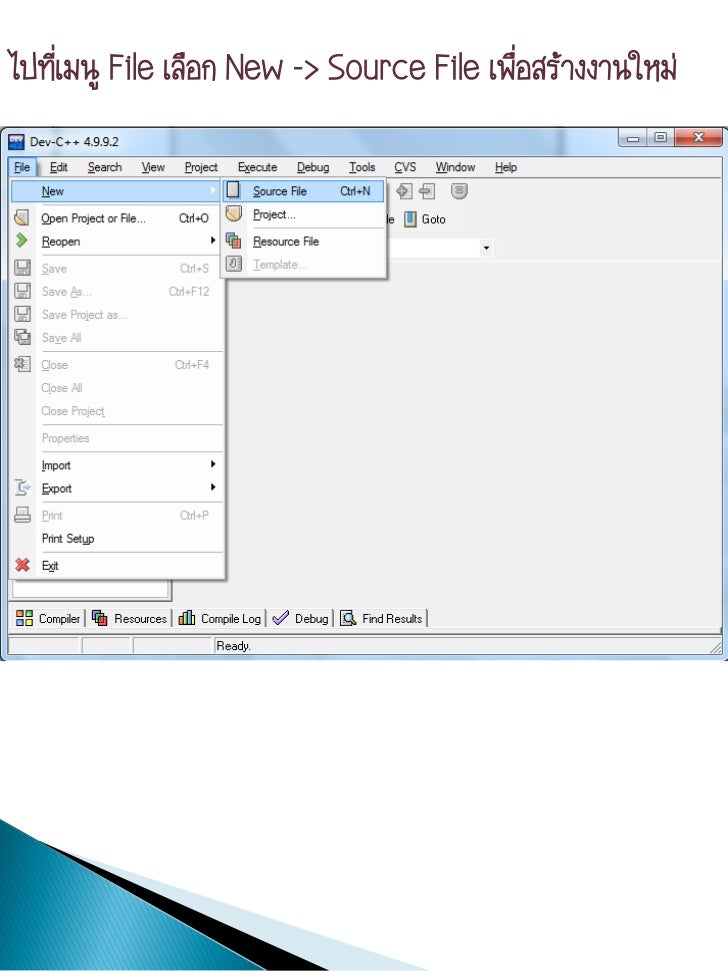This screenshot has width=728, height=971.
Task: Minimize the Dev-C++ window
Action: [x=632, y=138]
